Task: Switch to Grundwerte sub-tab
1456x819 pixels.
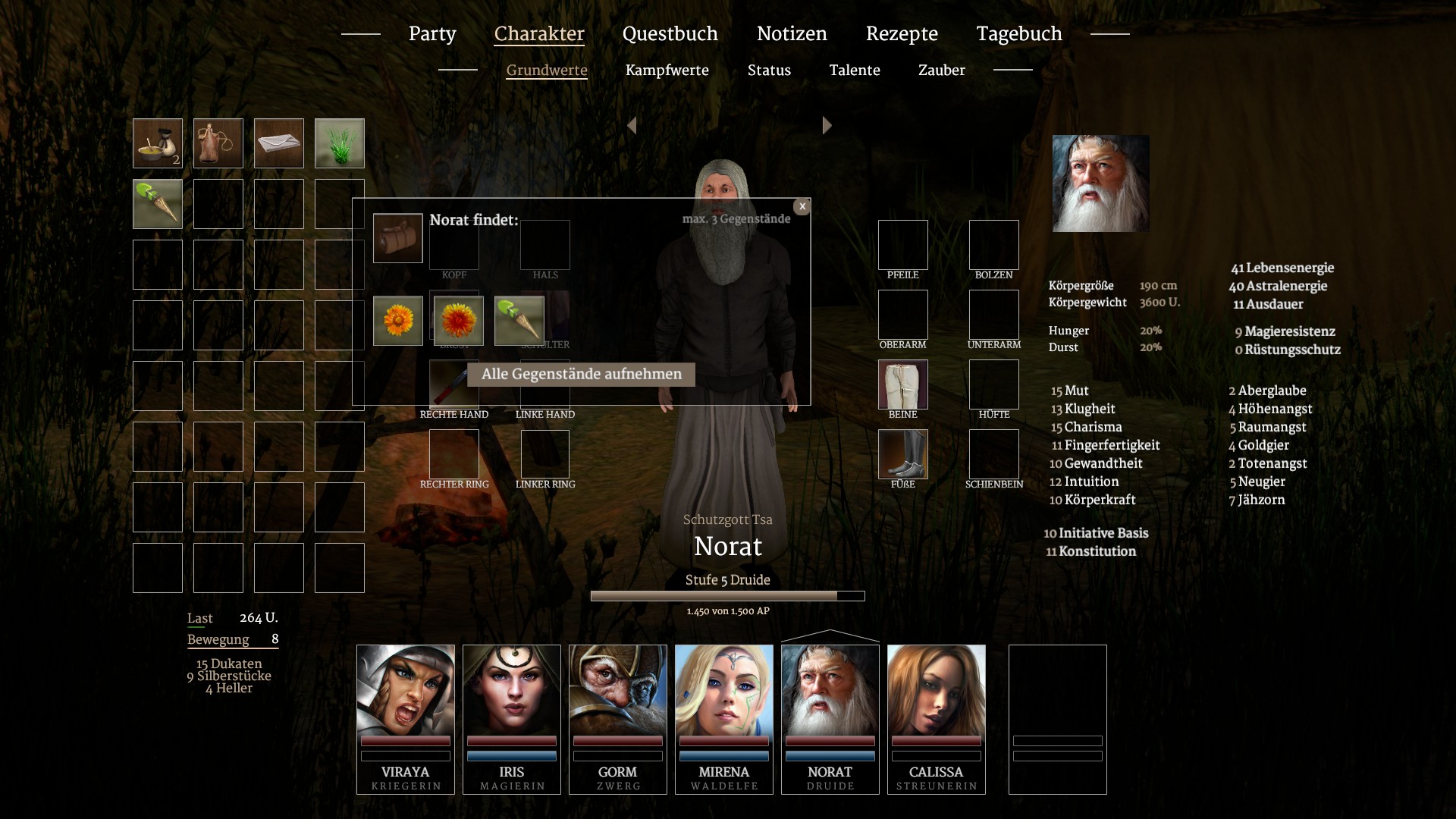Action: 547,71
